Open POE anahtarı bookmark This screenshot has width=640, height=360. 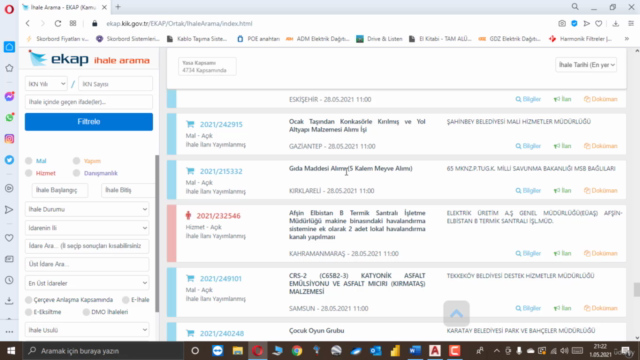(258, 39)
